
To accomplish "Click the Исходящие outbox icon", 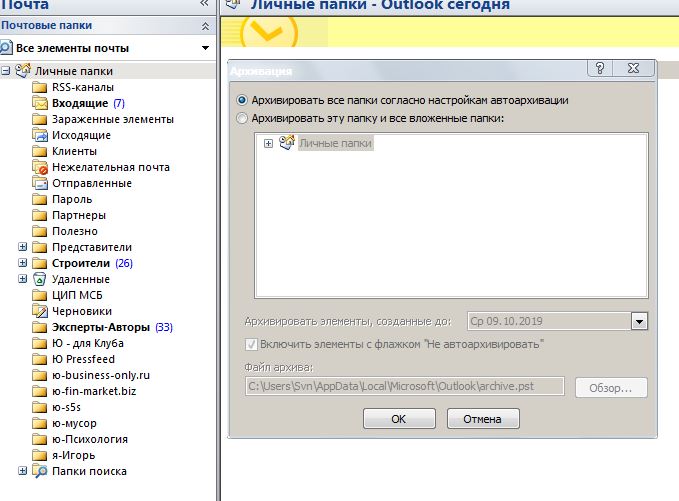I will (39, 136).
